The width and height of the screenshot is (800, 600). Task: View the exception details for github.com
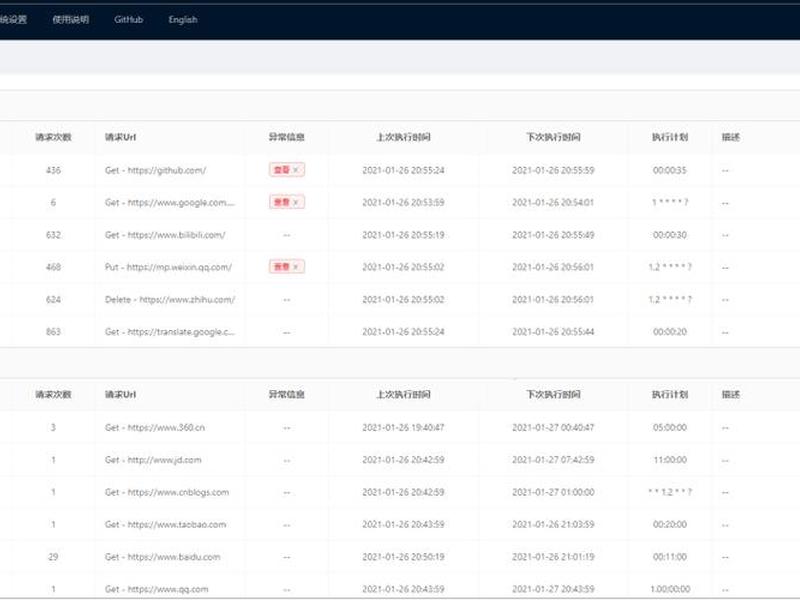282,170
